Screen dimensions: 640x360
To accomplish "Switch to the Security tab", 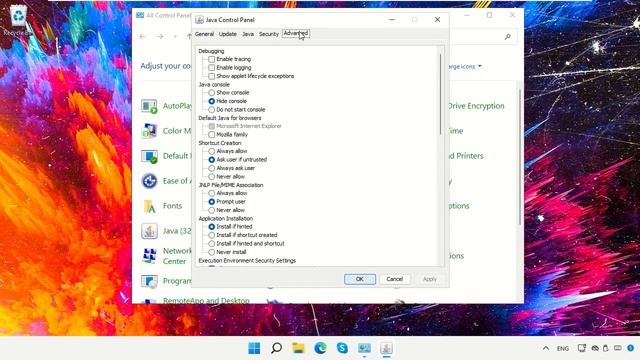I will (269, 34).
